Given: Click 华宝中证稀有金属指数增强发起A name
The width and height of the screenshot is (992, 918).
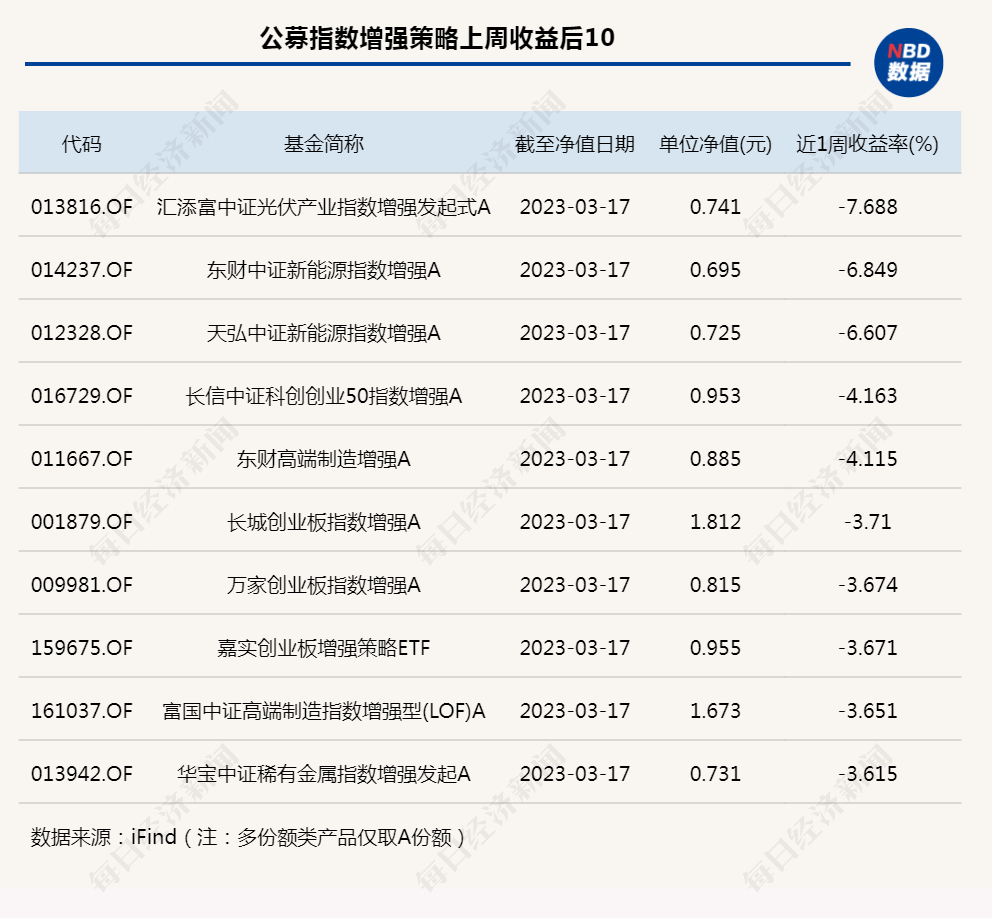Looking at the screenshot, I should [326, 773].
